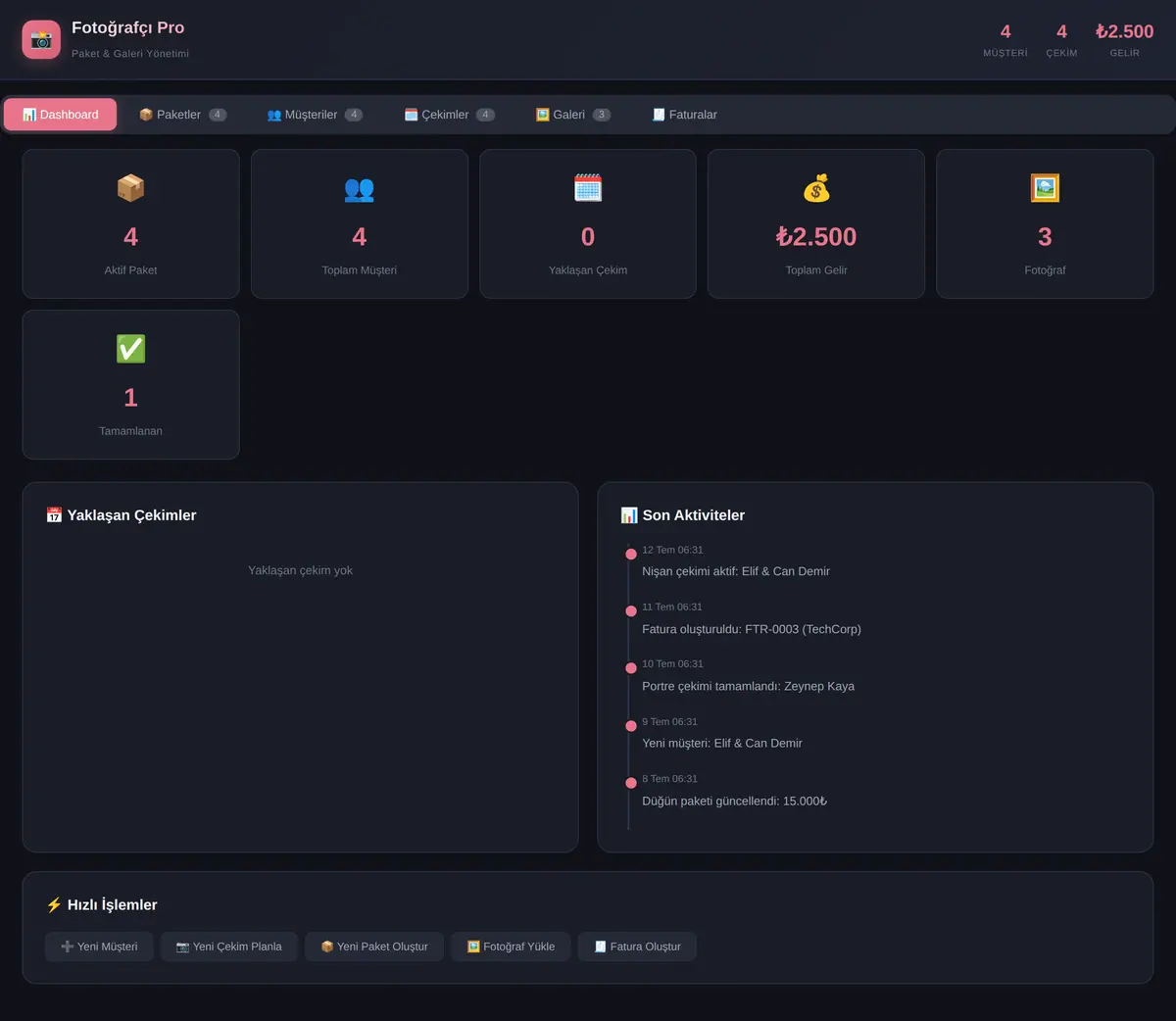
Task: Click activity 'Yeni müşteri: Elif & Can Demir'
Action: pos(722,743)
